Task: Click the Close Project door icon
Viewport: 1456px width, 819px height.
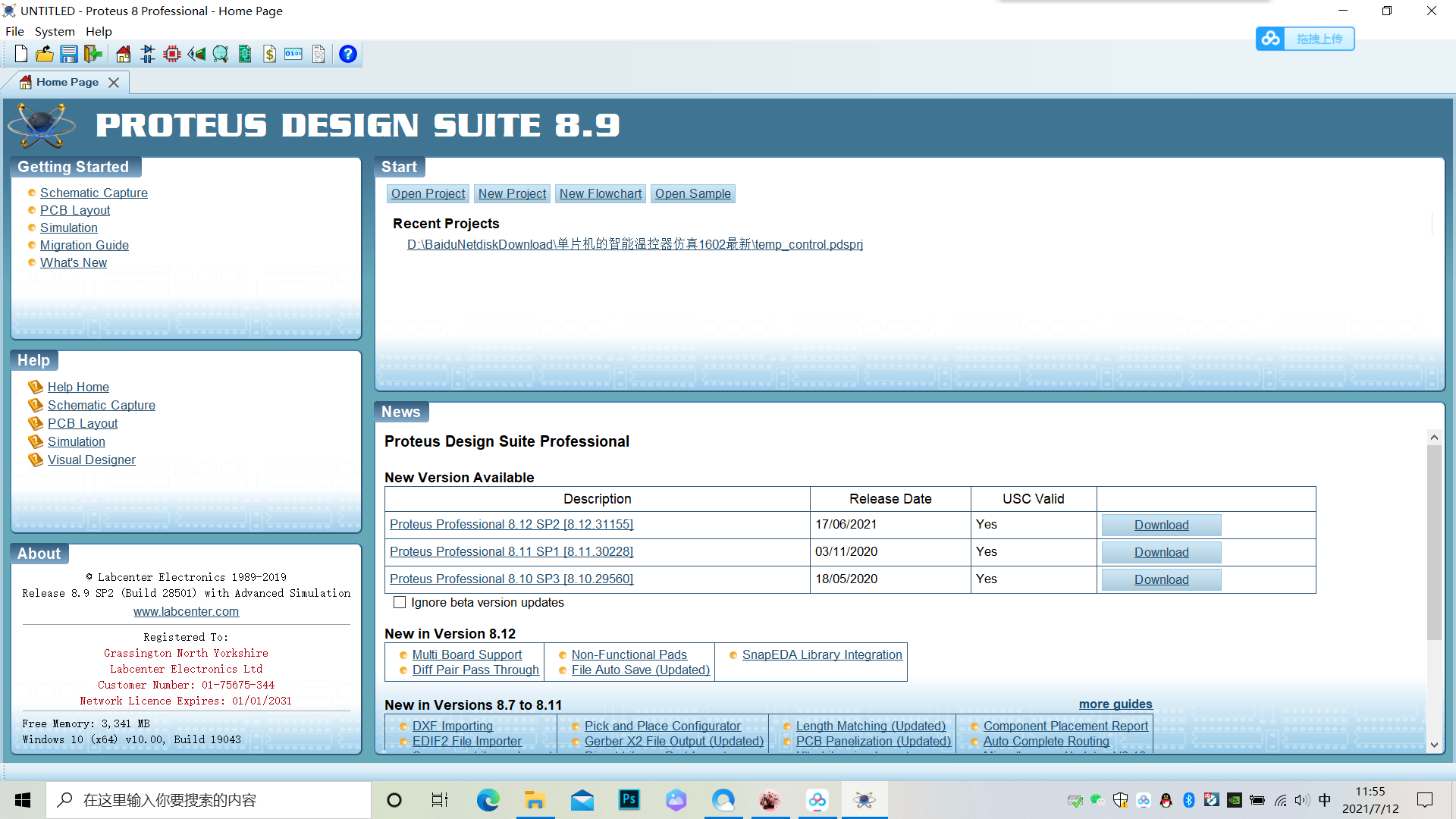Action: (x=93, y=54)
